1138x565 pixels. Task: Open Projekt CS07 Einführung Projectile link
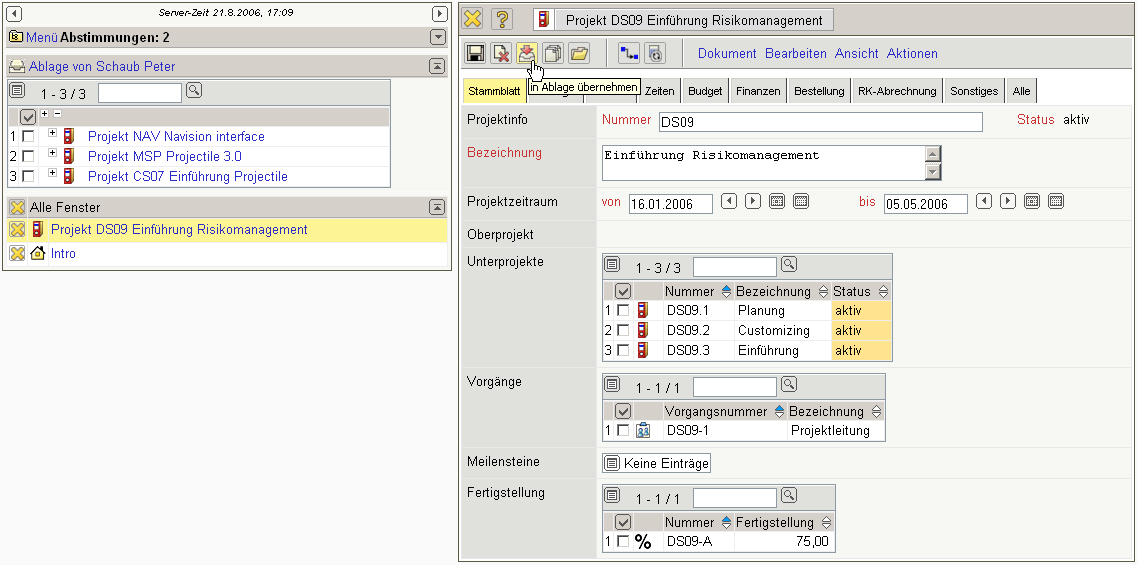pos(187,176)
